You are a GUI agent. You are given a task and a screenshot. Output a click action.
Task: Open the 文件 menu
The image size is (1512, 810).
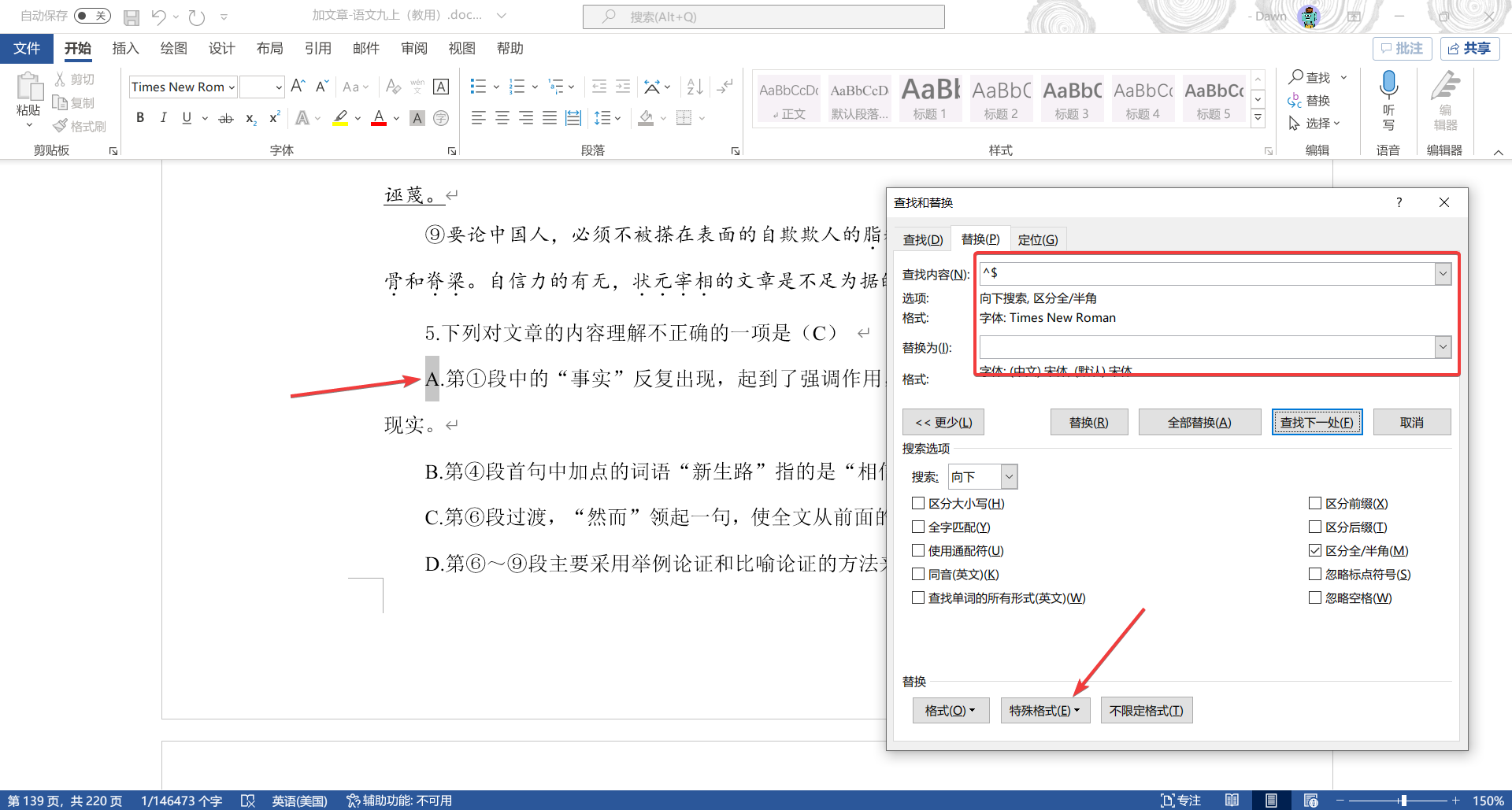pos(27,48)
